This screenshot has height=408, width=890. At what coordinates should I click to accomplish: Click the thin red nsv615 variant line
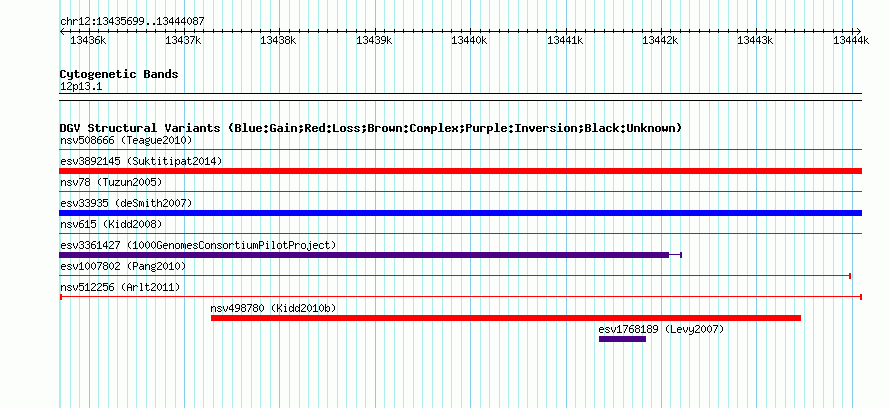[460, 234]
